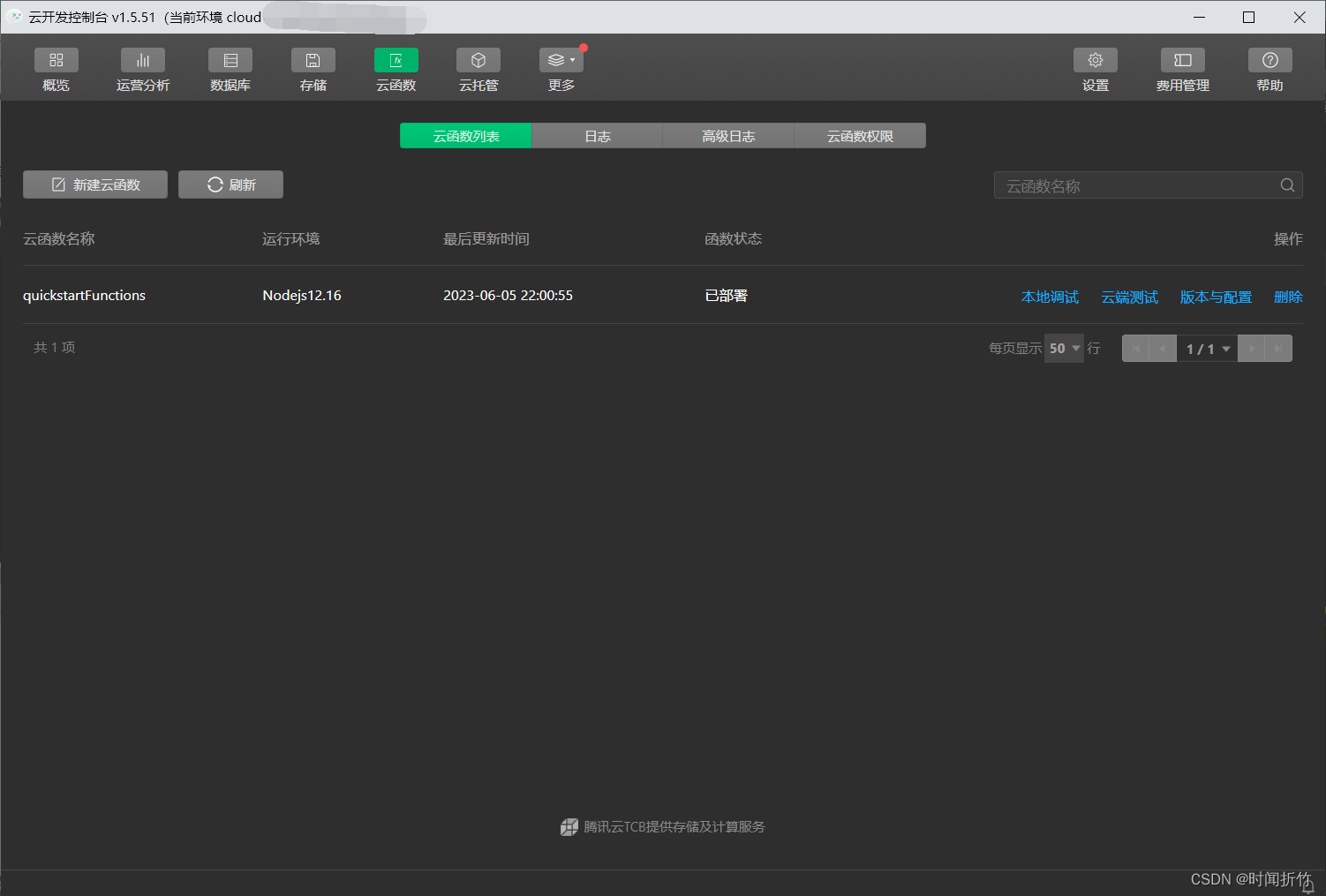Viewport: 1326px width, 896px height.
Task: Click 删除 for quickstartFunctions
Action: (x=1288, y=297)
